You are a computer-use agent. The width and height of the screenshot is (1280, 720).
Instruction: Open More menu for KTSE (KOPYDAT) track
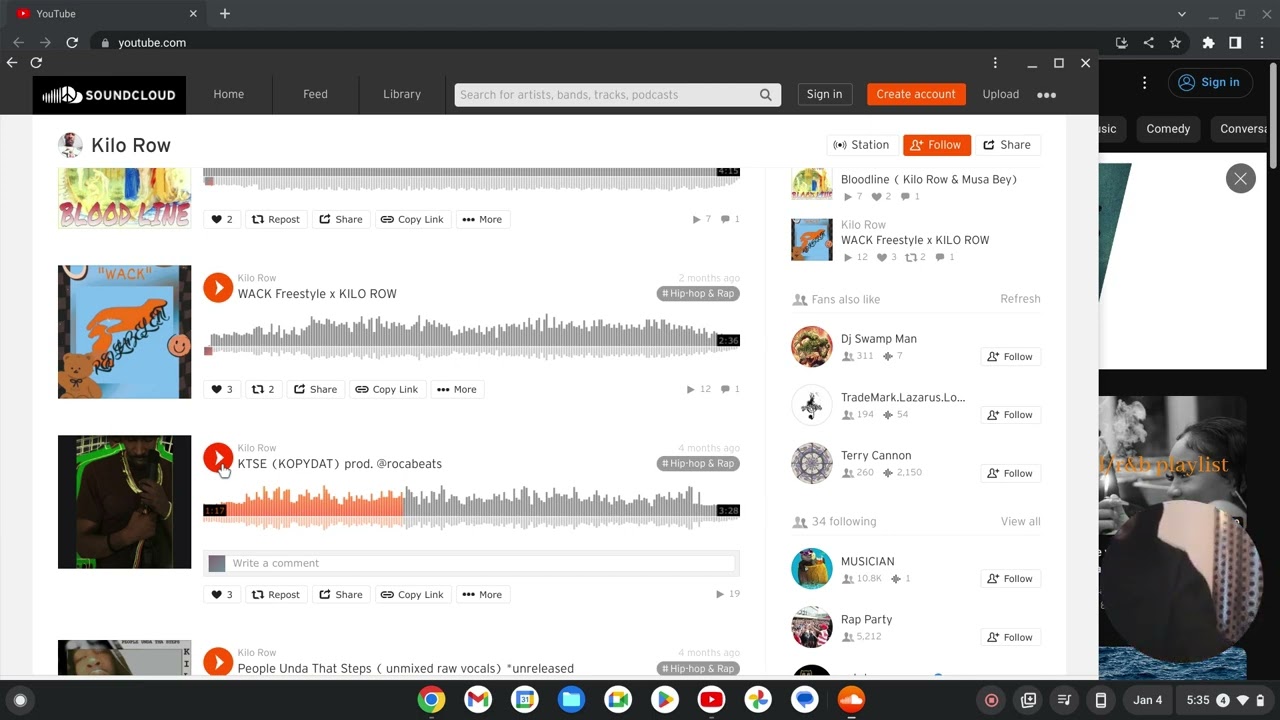(482, 594)
